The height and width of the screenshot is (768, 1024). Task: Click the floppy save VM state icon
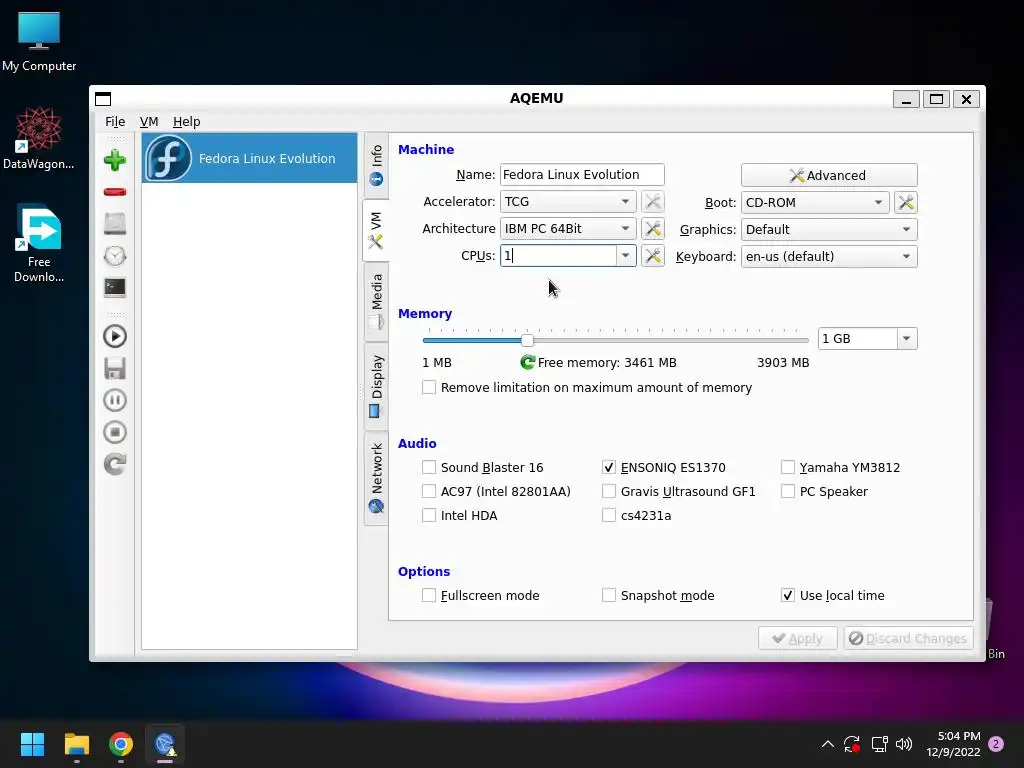[115, 368]
